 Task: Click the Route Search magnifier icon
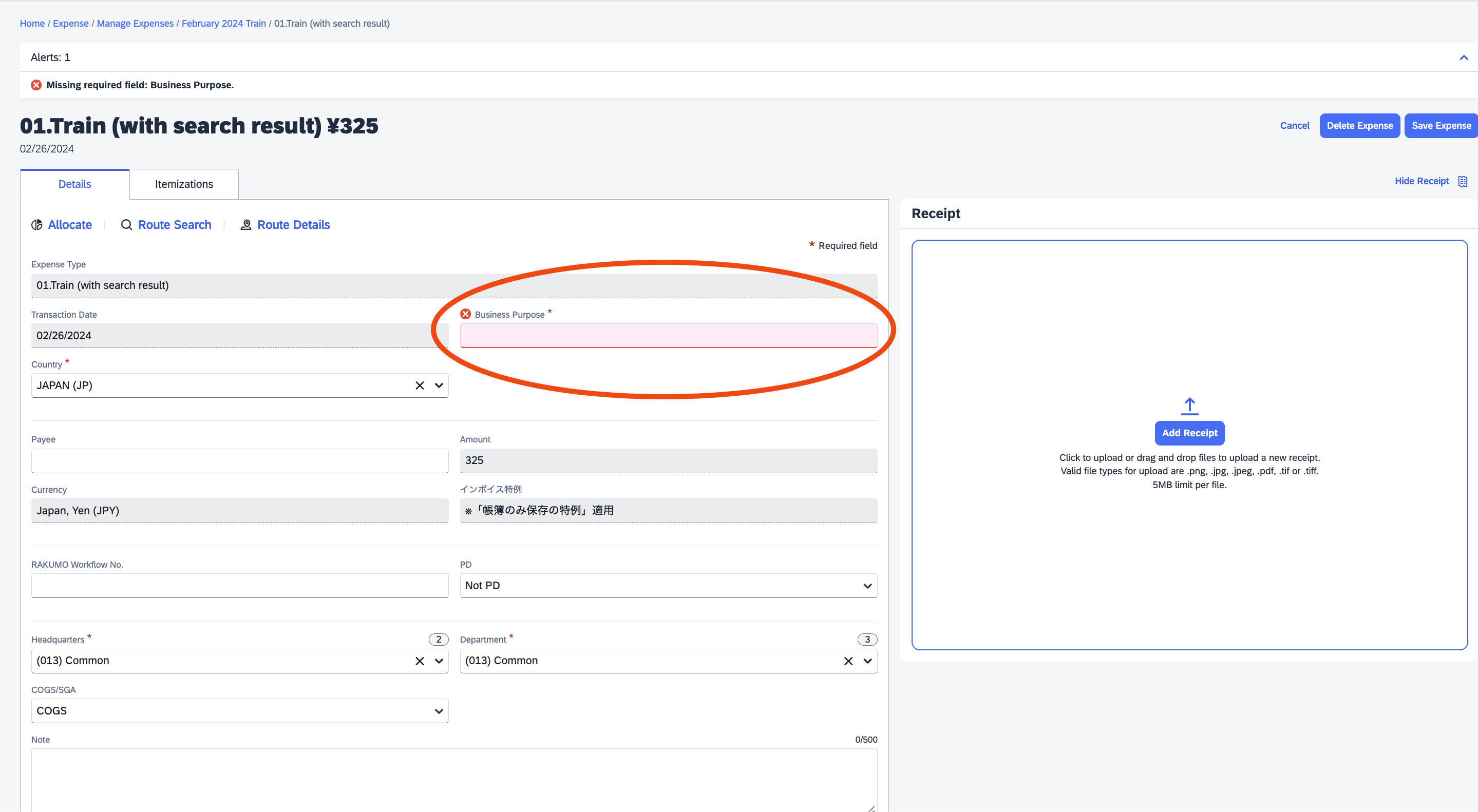[126, 225]
